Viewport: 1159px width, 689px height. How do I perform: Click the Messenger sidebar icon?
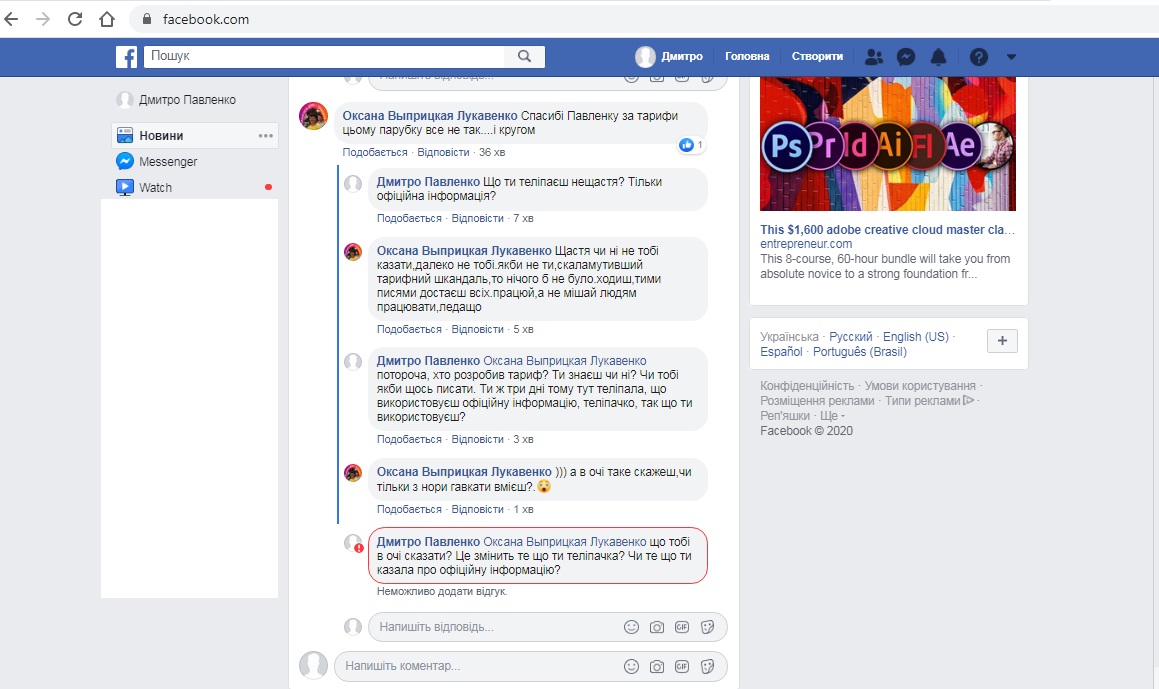coord(125,161)
